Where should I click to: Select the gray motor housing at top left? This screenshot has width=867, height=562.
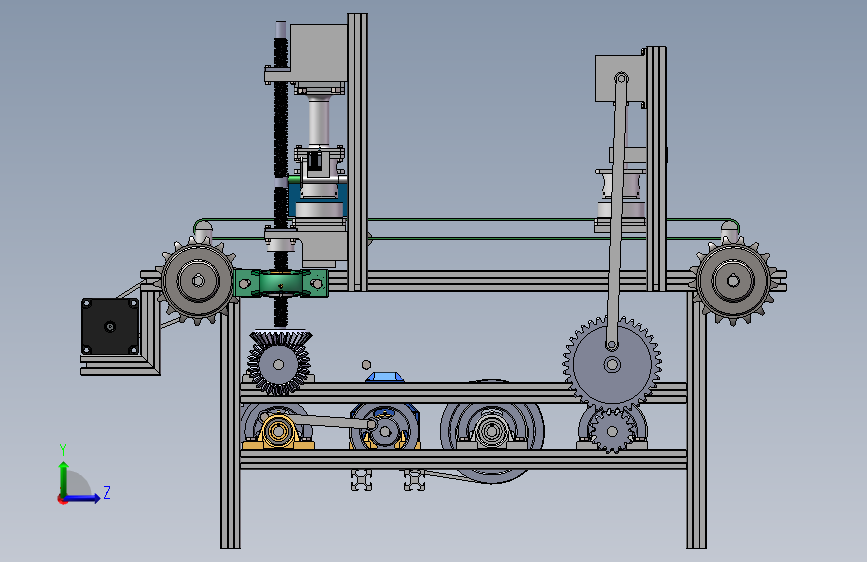pyautogui.click(x=319, y=54)
